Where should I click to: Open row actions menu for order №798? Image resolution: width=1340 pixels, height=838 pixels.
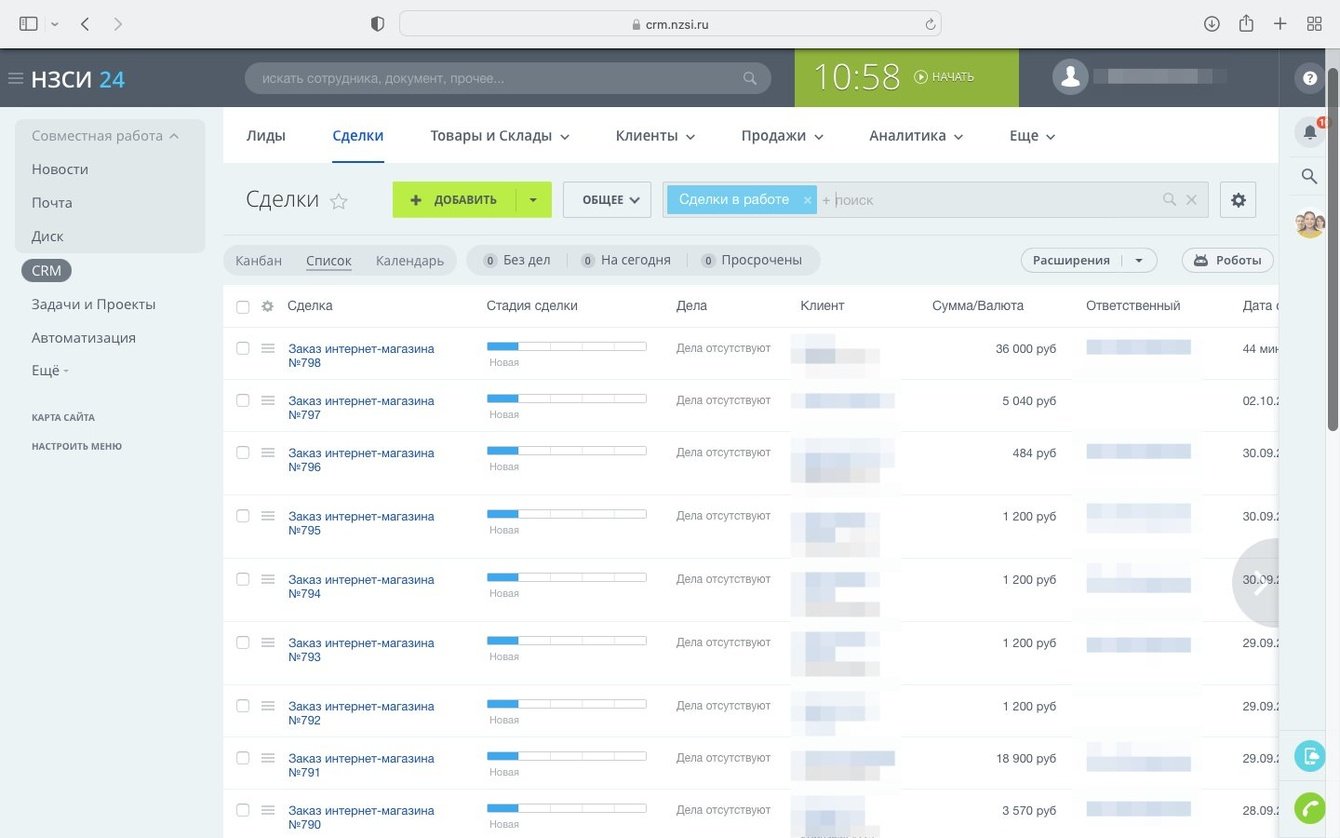(267, 348)
